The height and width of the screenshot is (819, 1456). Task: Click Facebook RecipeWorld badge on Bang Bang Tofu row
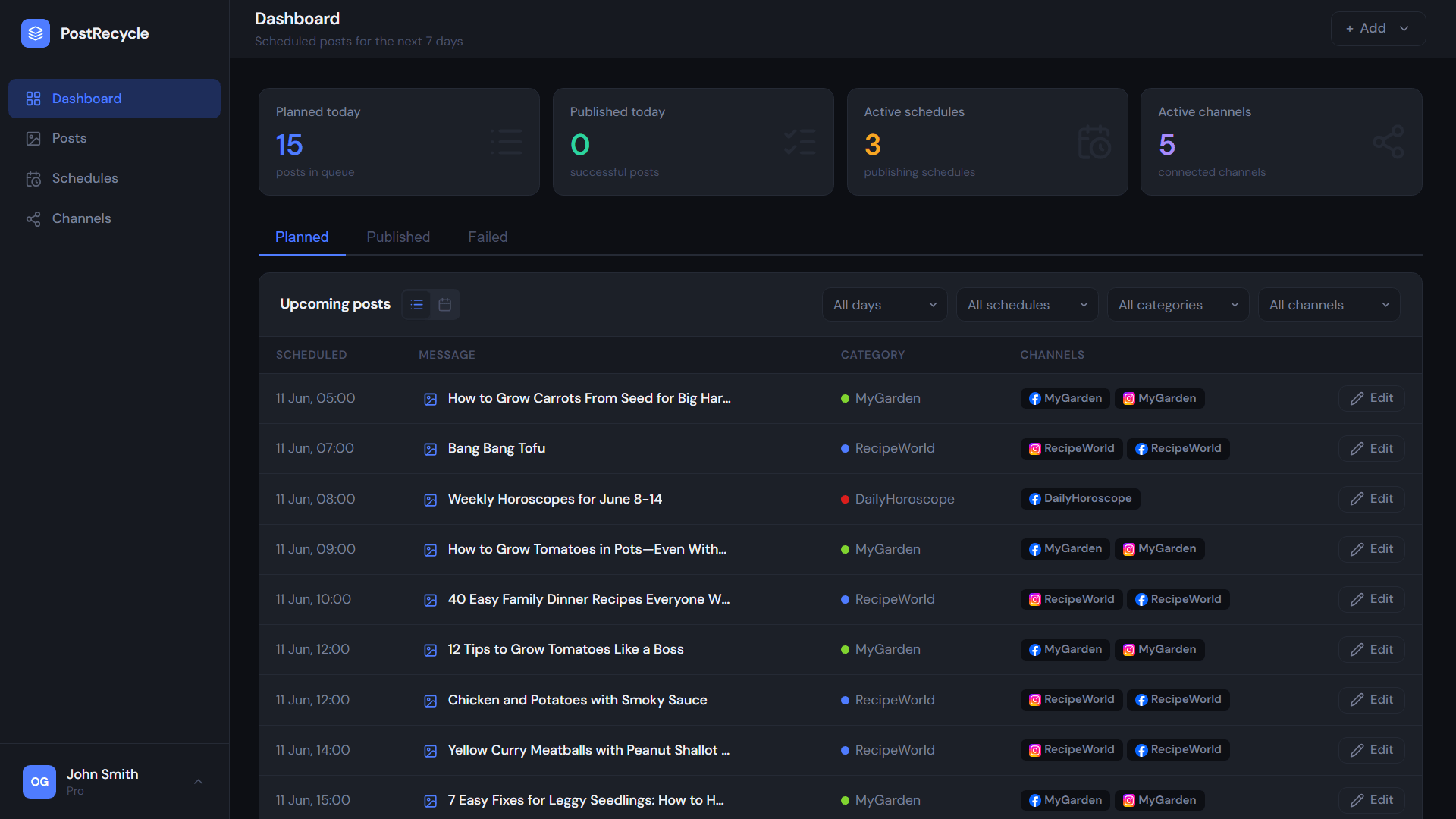pyautogui.click(x=1178, y=448)
